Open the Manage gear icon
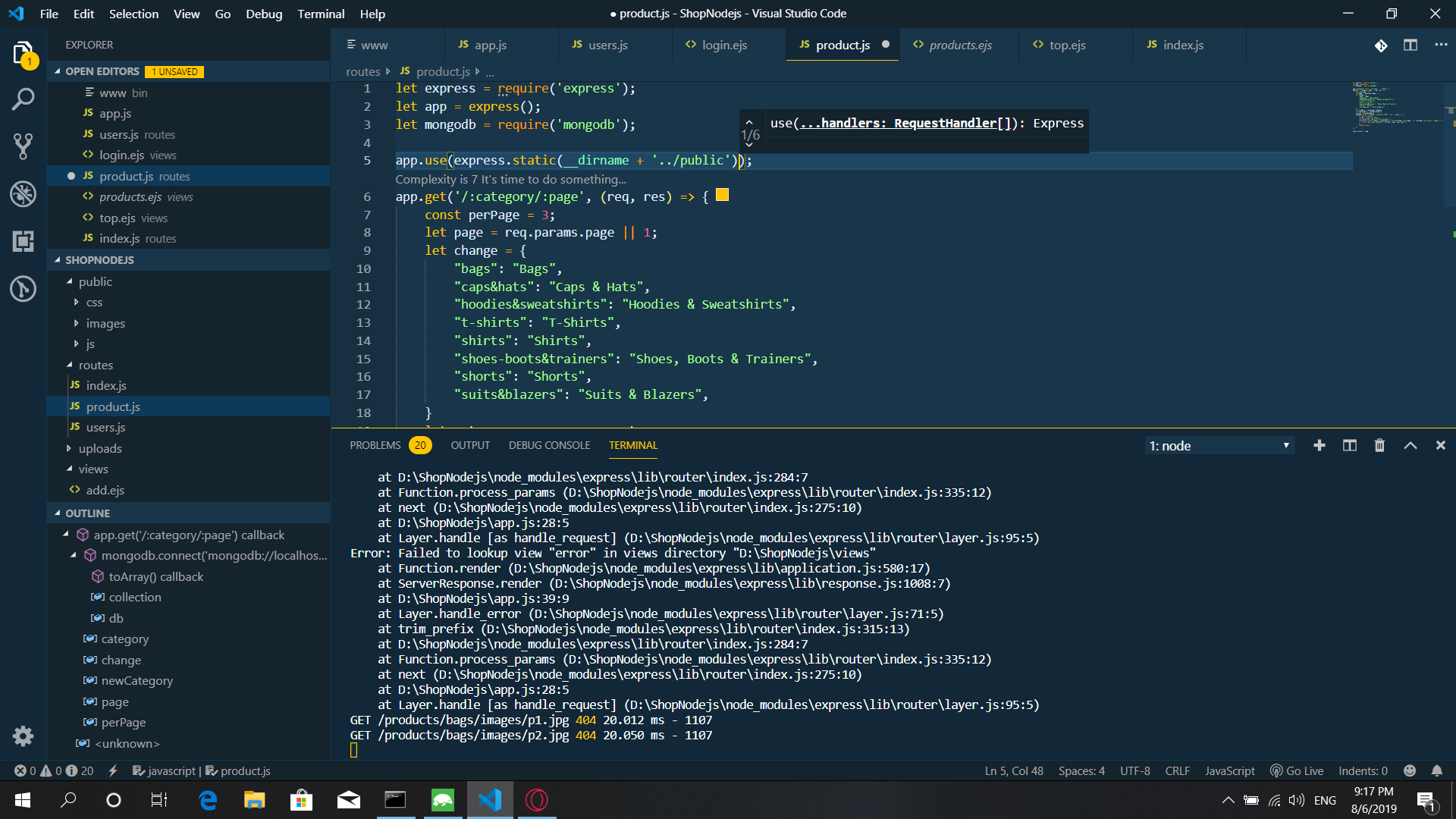Screen dimensions: 1456x819 pos(23,736)
